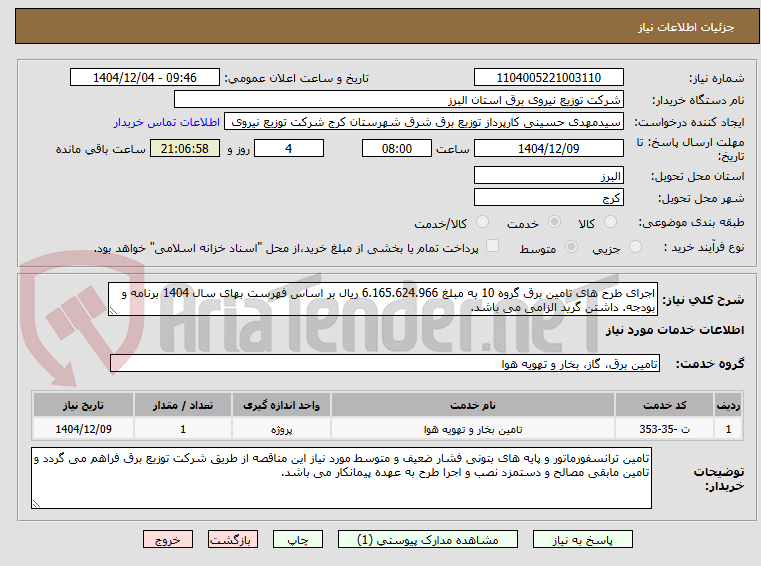Screen dimensions: 761x566
Task: Click the countdown timer 21:06:58
Action: [185, 149]
